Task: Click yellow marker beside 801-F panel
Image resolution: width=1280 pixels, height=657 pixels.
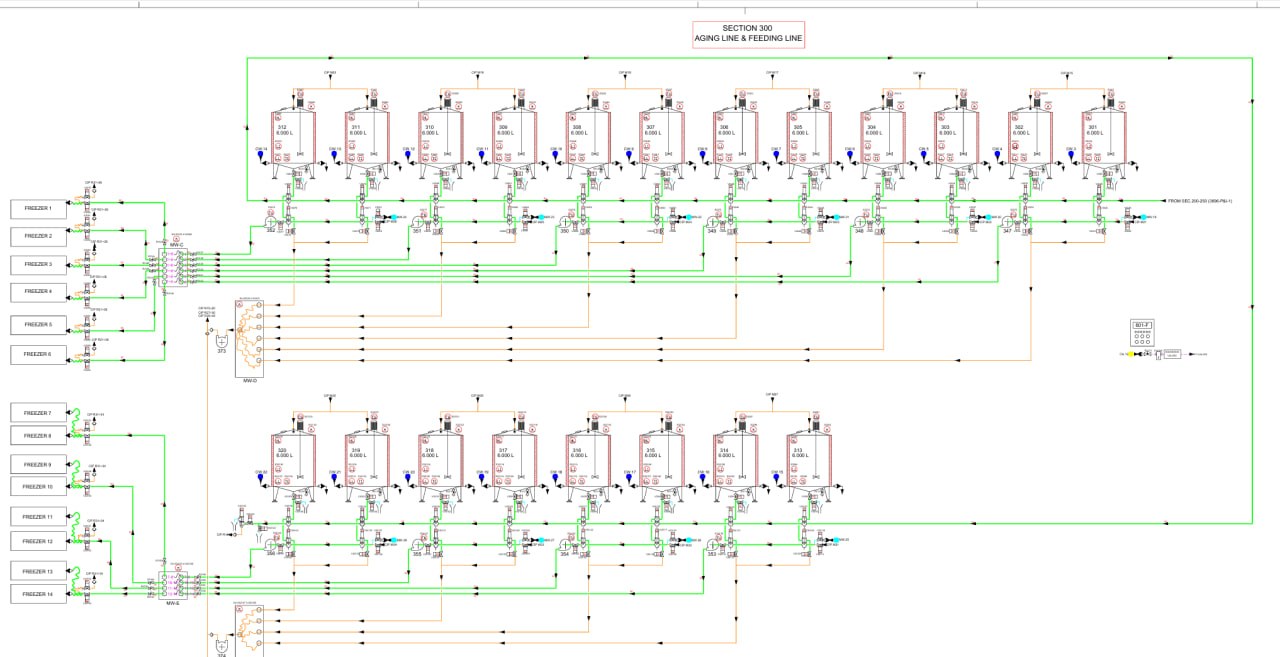Action: [x=1131, y=354]
